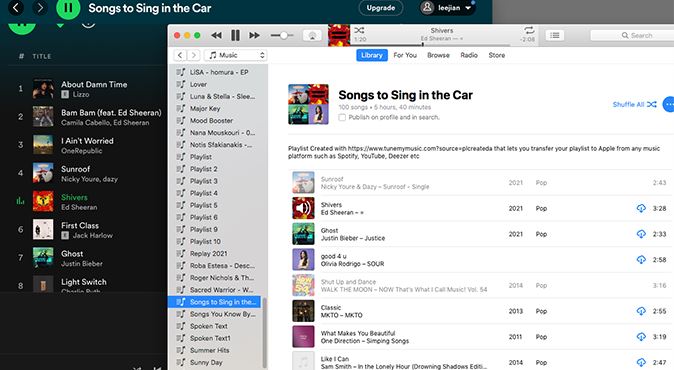Click the iTunes back chevron
The height and width of the screenshot is (370, 674).
pyautogui.click(x=180, y=55)
